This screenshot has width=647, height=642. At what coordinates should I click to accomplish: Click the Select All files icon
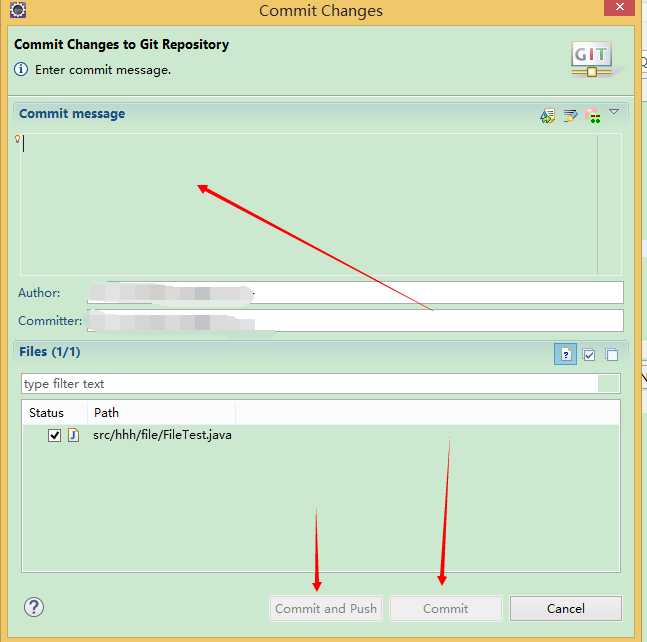pos(589,354)
